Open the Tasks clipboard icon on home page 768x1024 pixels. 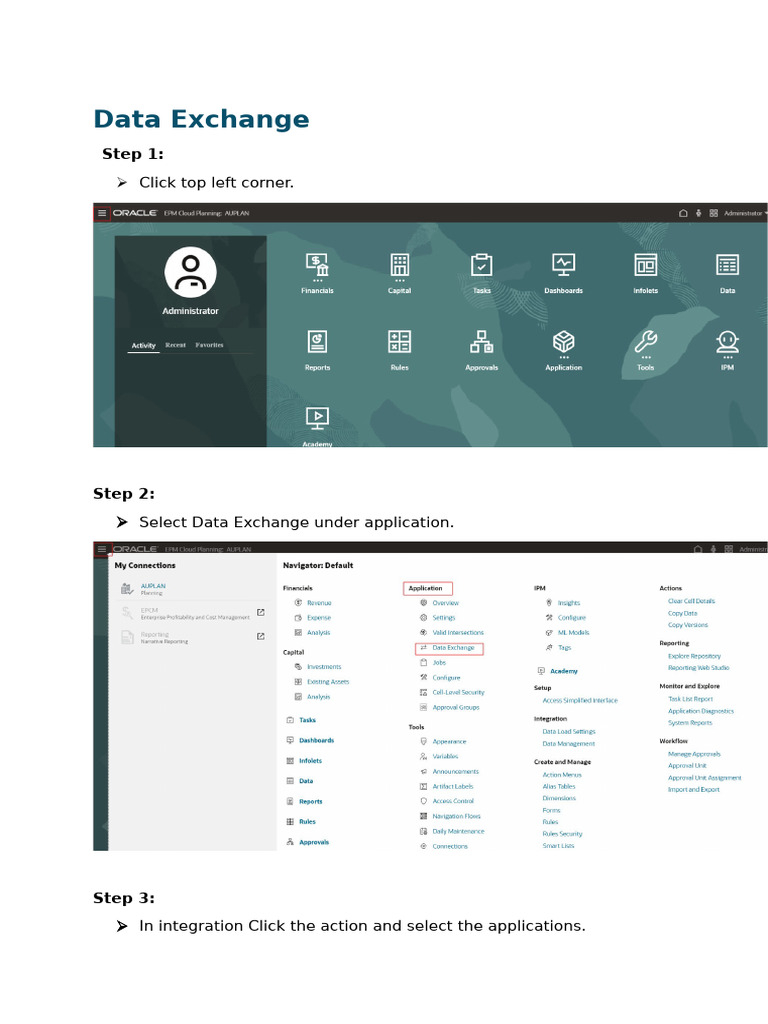point(481,264)
